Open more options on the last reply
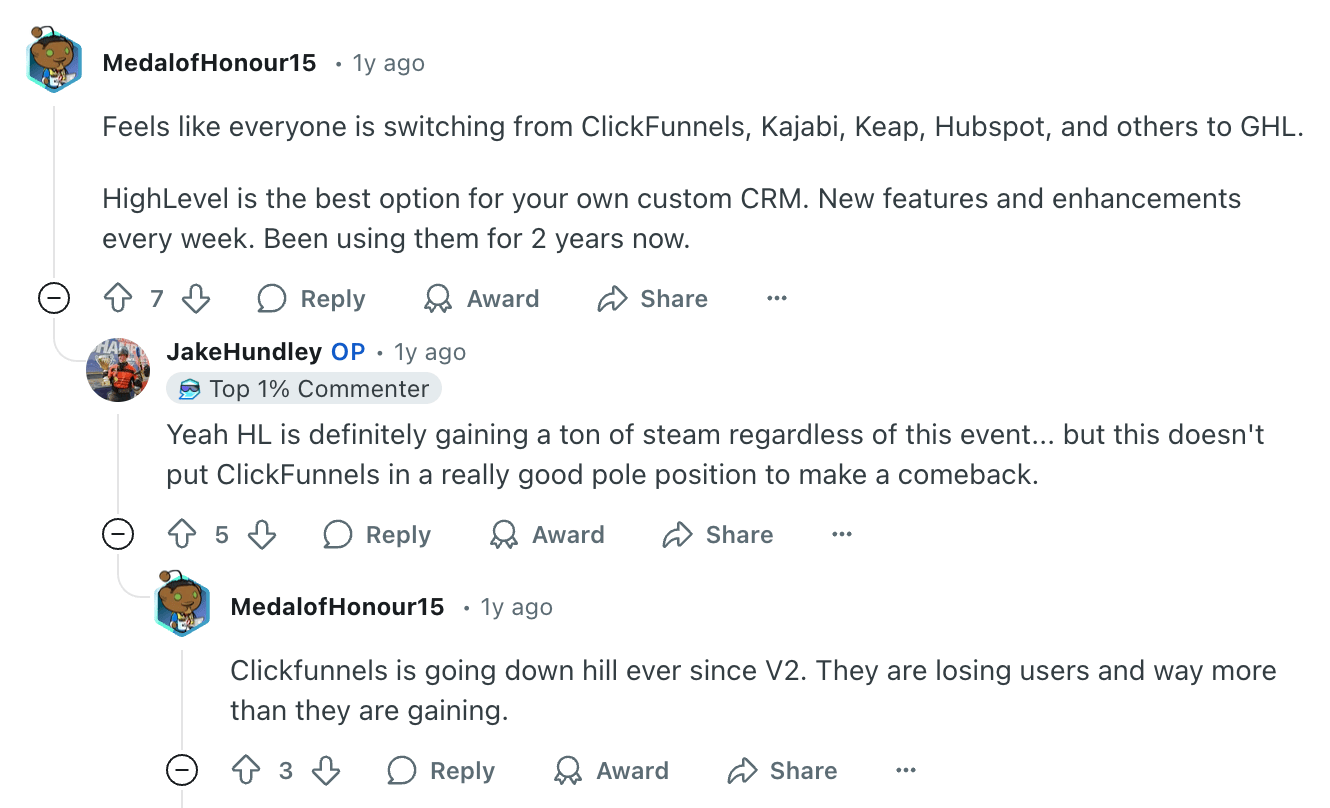The height and width of the screenshot is (808, 1330). click(906, 771)
